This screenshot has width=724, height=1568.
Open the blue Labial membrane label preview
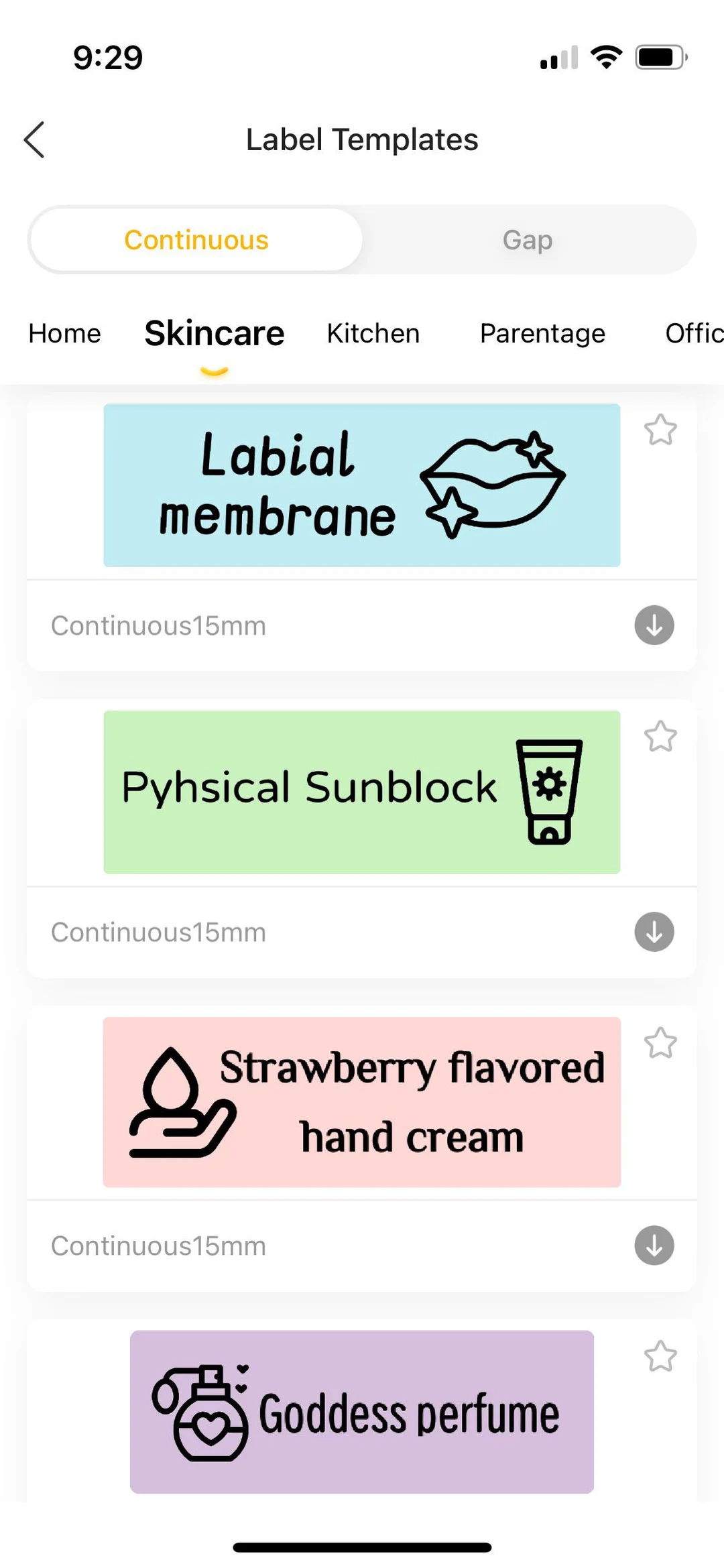[x=361, y=485]
